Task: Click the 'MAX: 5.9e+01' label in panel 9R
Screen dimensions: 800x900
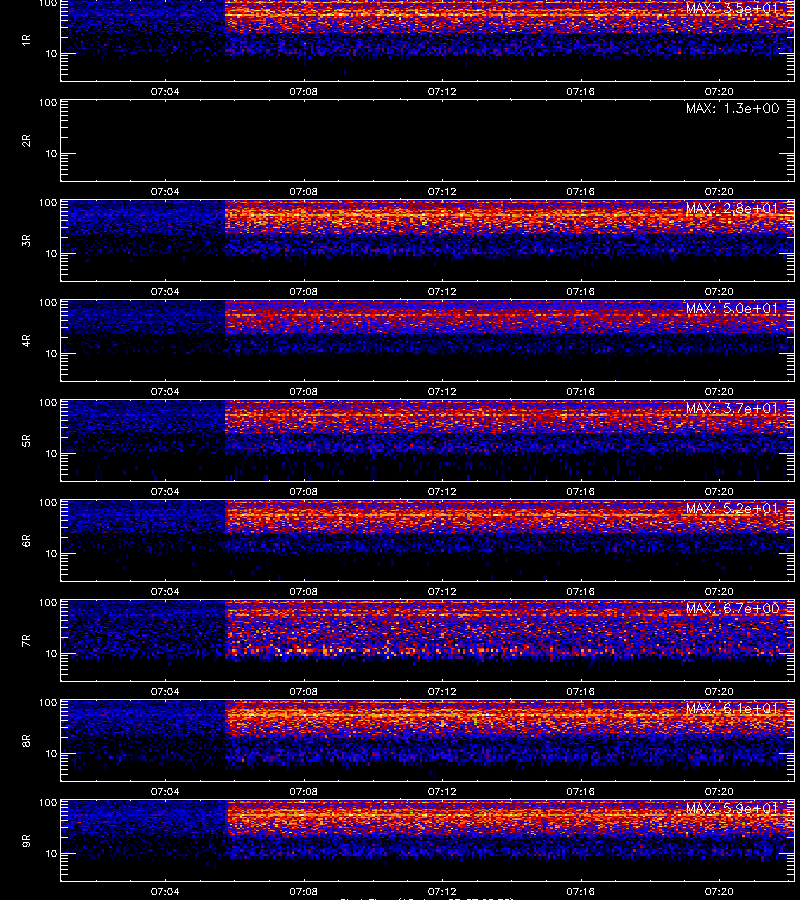Action: (732, 808)
